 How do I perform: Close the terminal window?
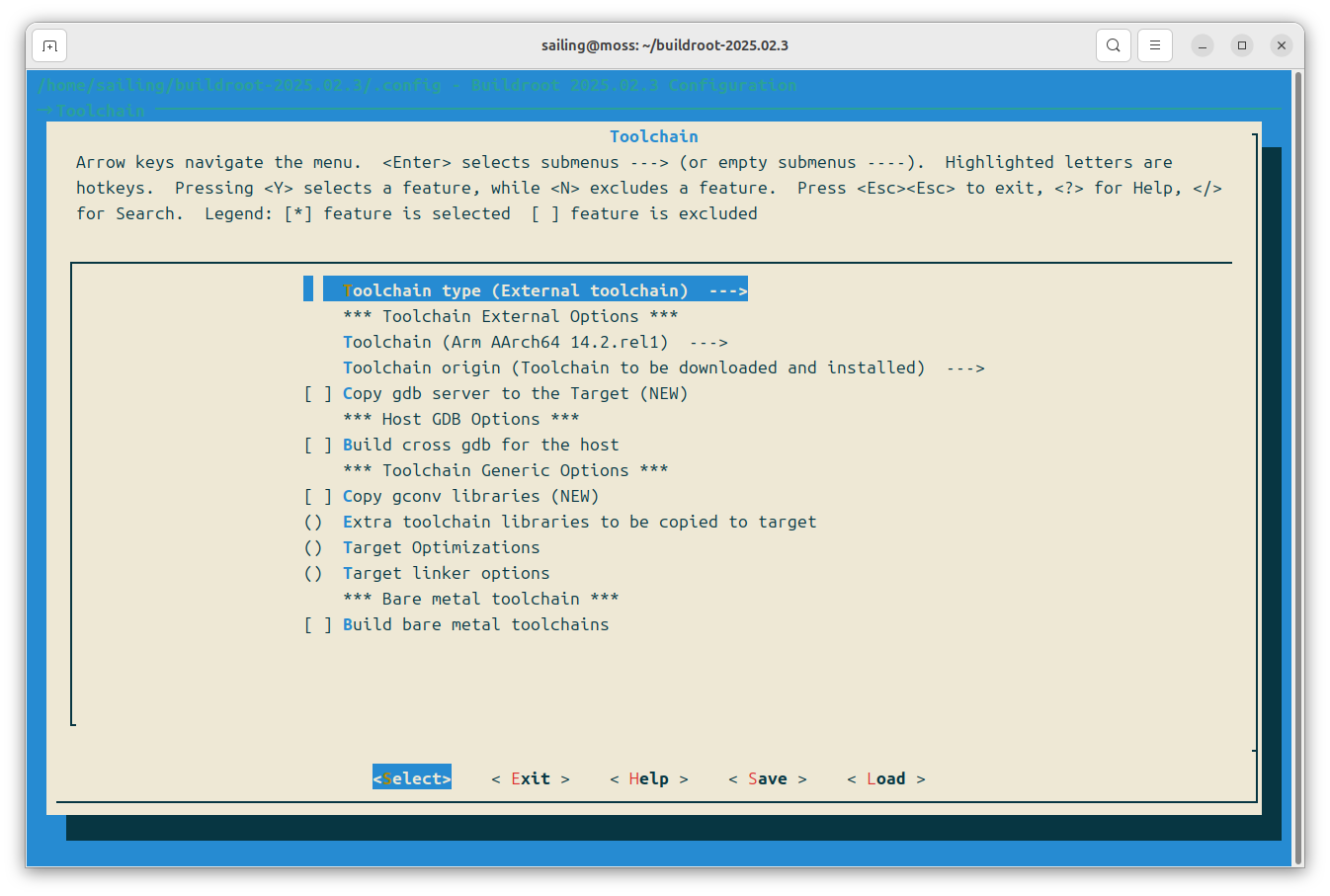point(1282,45)
